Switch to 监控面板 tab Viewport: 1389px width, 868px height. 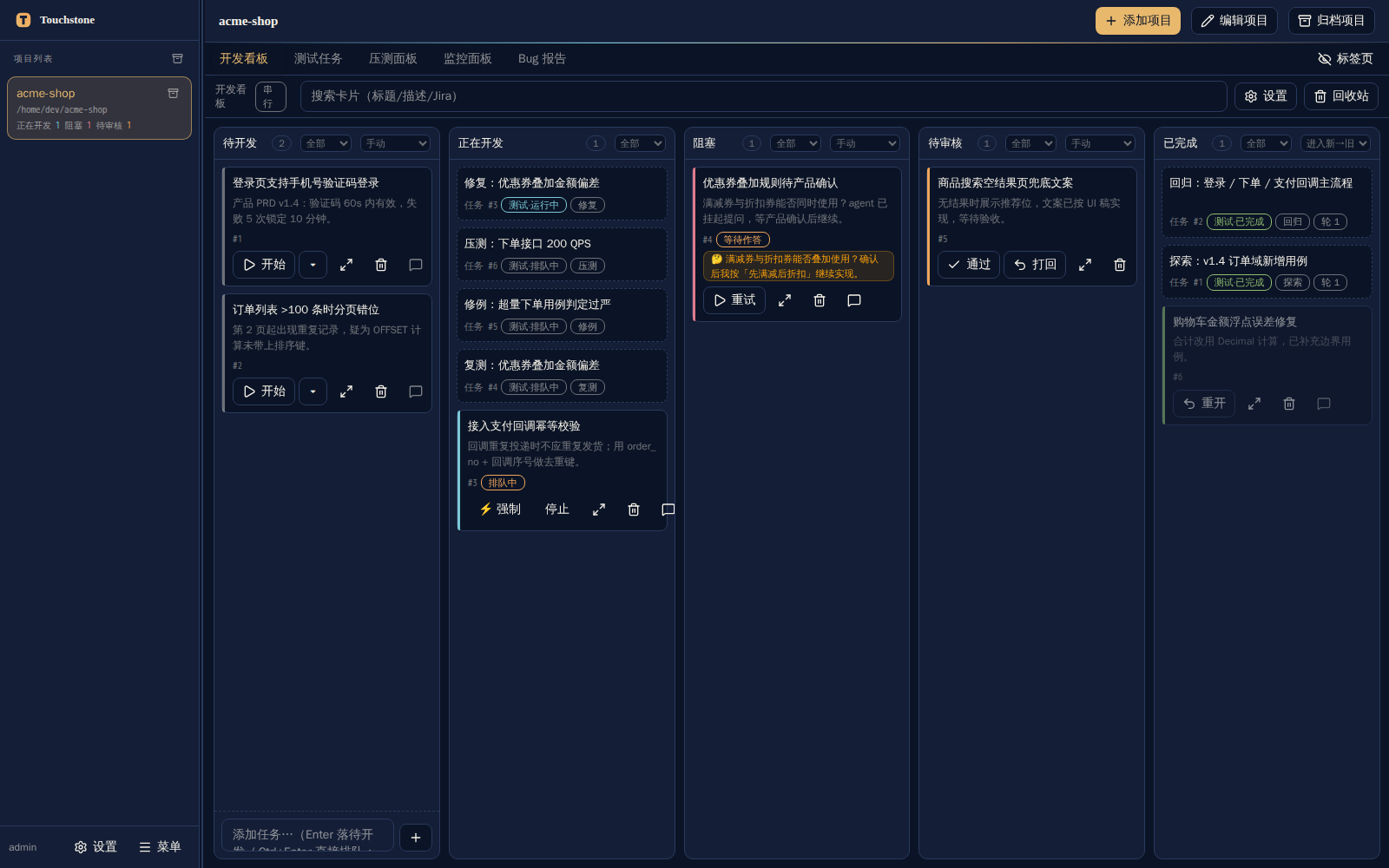468,59
